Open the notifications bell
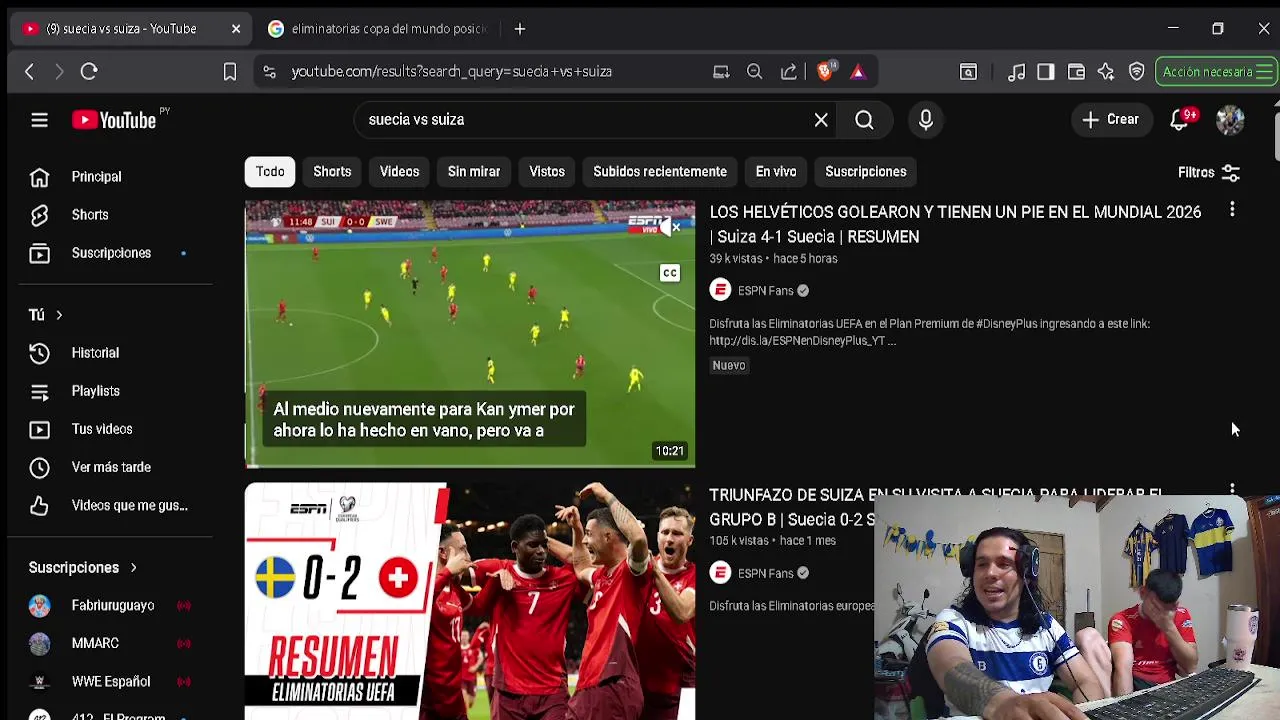Image resolution: width=1280 pixels, height=720 pixels. [x=1181, y=120]
